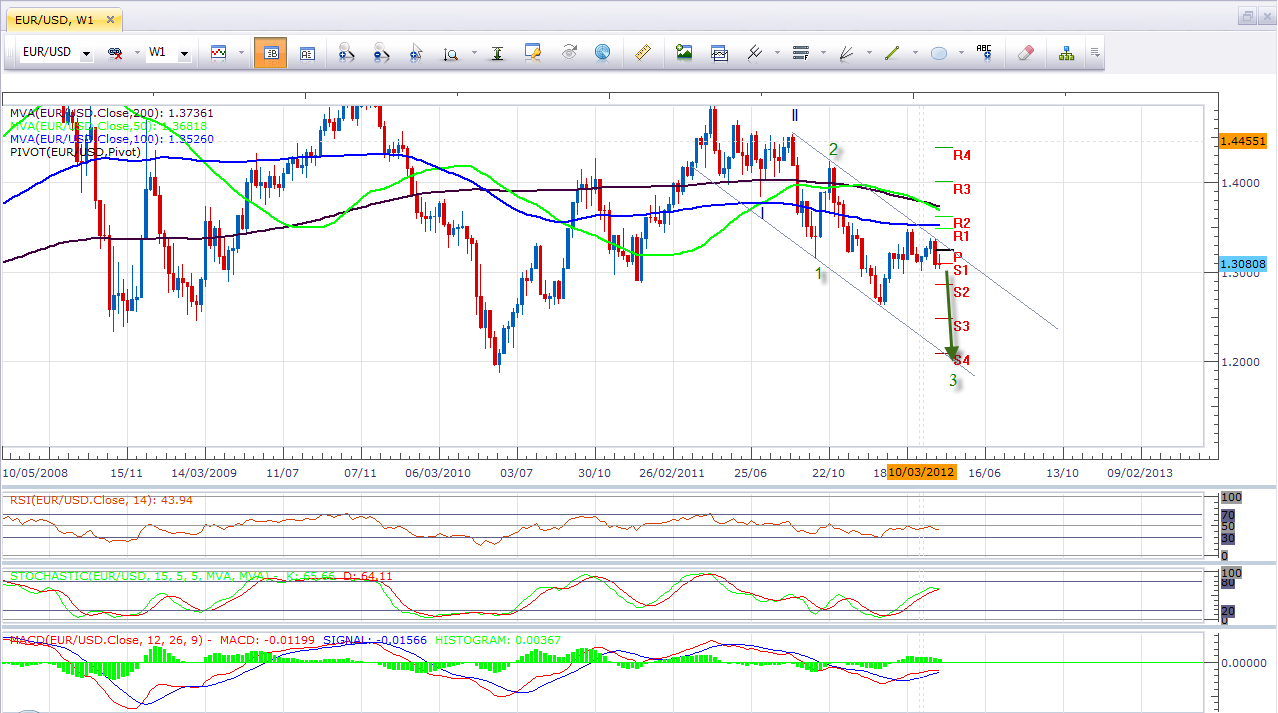Click the blue MVA 100 indicator label
Image resolution: width=1278 pixels, height=713 pixels.
[x=112, y=139]
